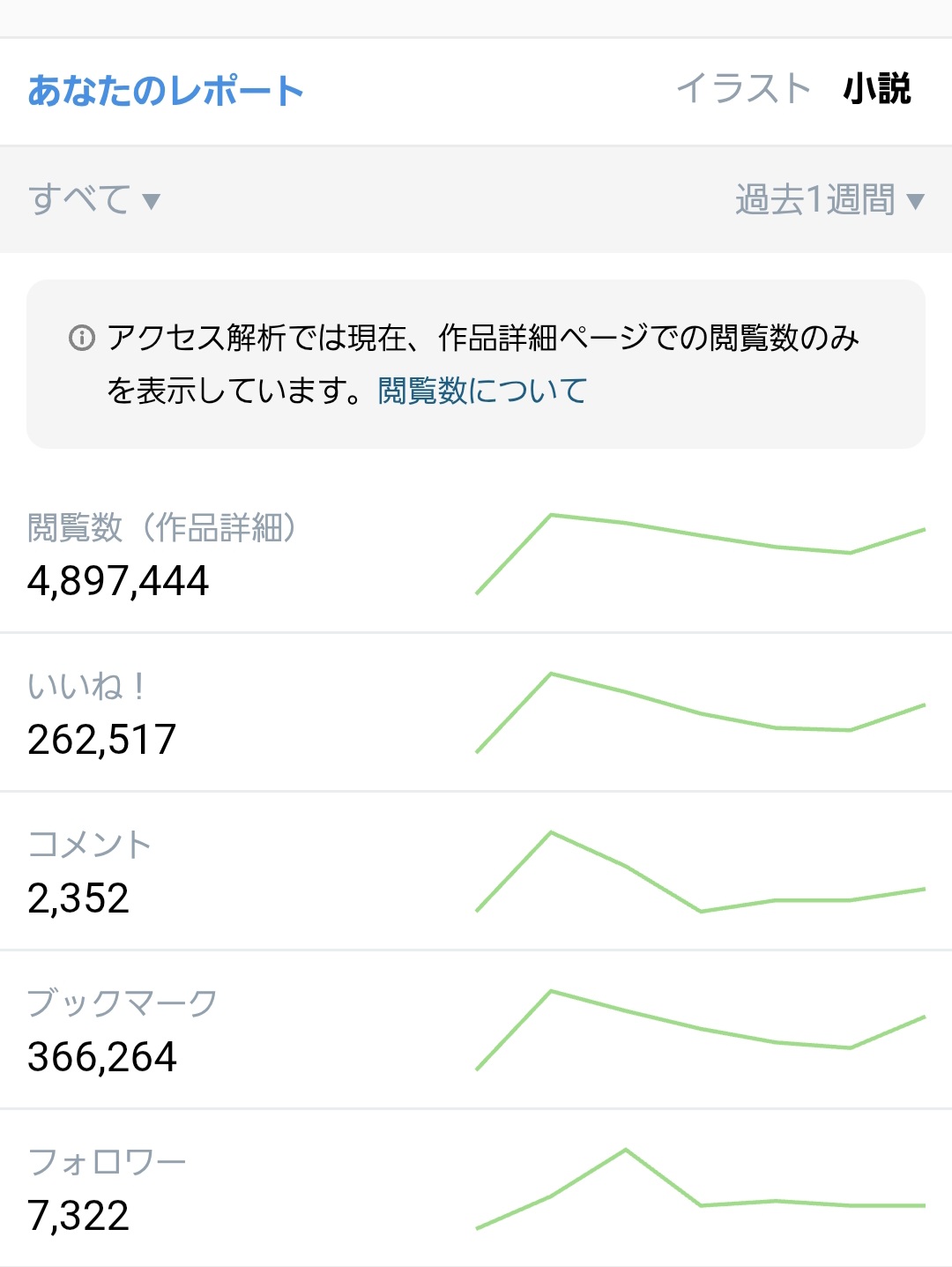
Task: Click the 閲覧数 trend line chart
Action: [x=700, y=554]
